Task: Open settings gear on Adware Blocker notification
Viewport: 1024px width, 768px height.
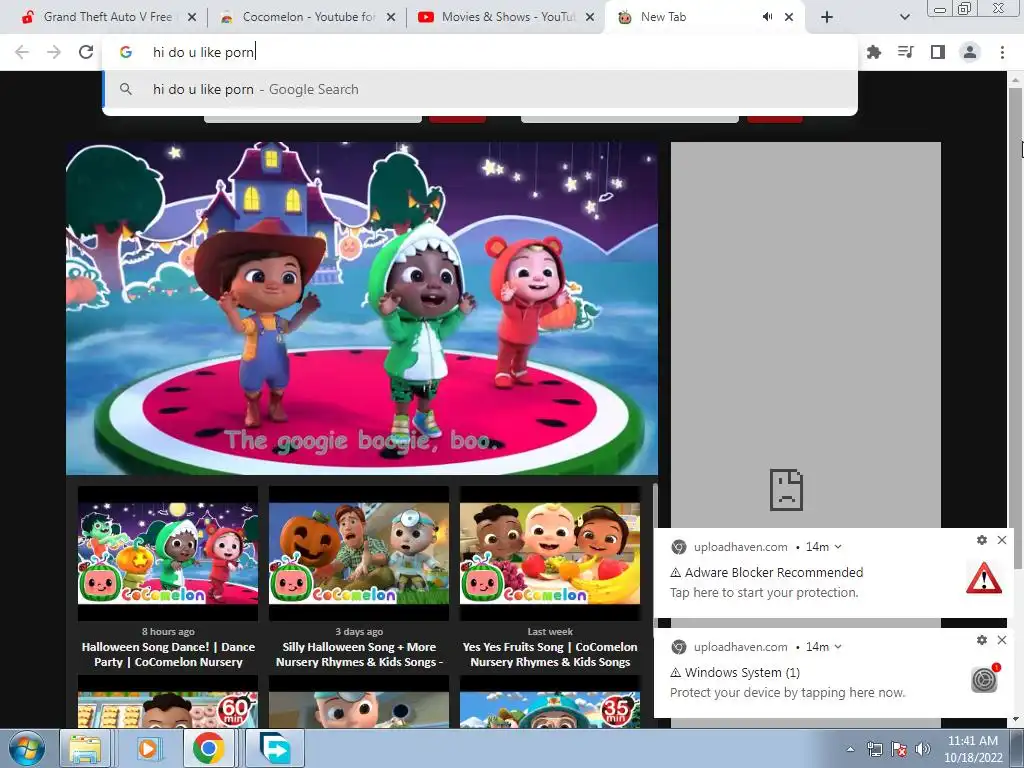Action: tap(982, 540)
